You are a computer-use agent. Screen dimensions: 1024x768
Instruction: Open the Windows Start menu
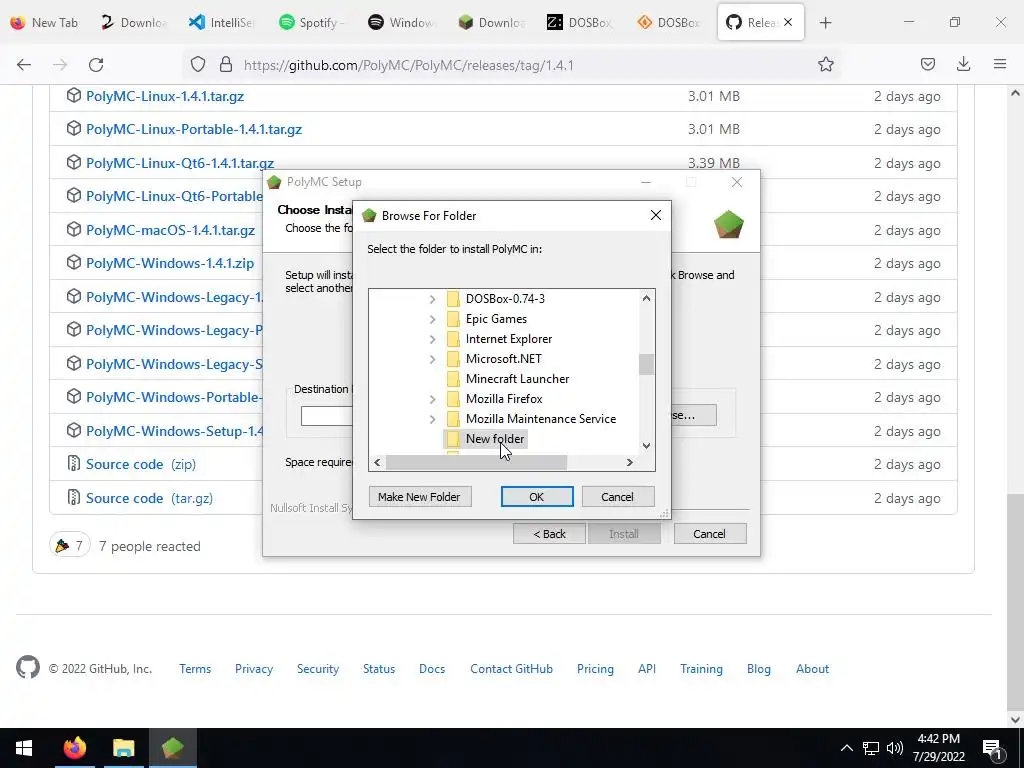coord(24,748)
